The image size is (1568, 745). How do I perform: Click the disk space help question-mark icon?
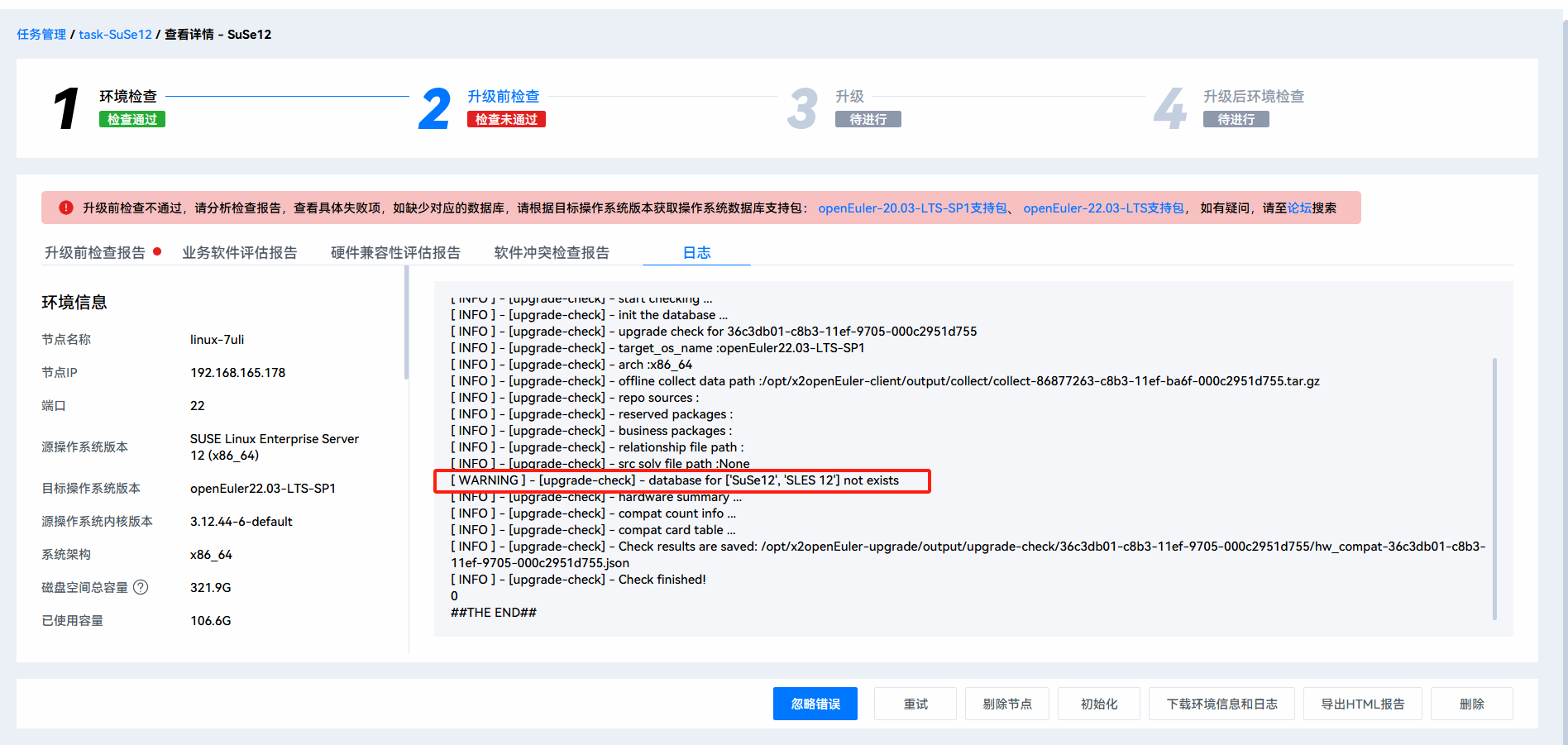tap(141, 587)
